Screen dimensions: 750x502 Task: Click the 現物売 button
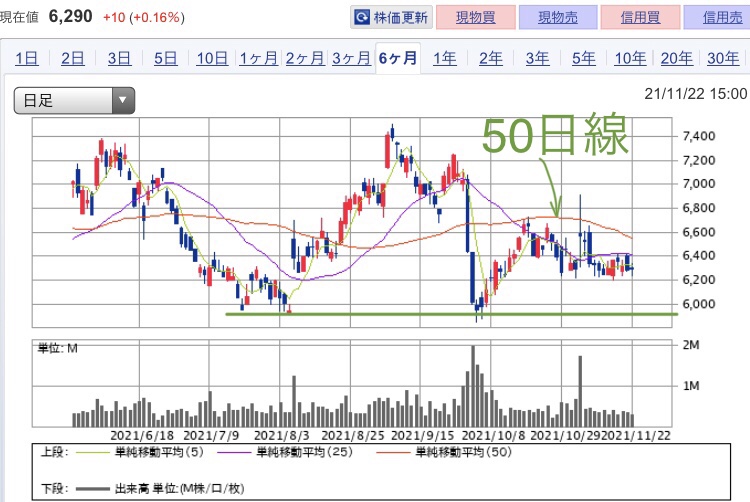(x=558, y=18)
